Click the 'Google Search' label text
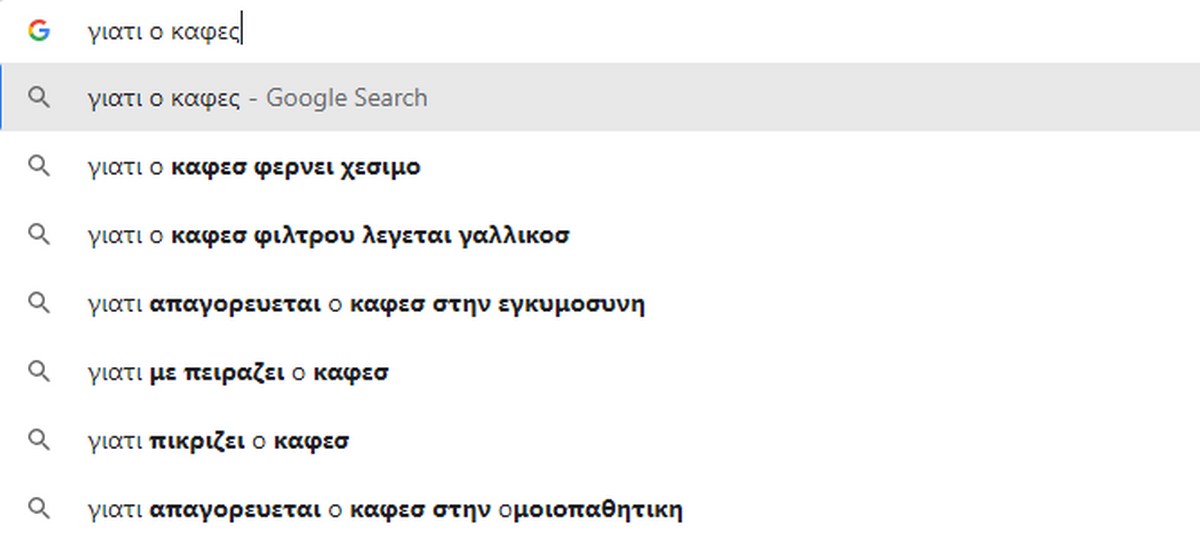This screenshot has width=1200, height=560. (x=347, y=98)
